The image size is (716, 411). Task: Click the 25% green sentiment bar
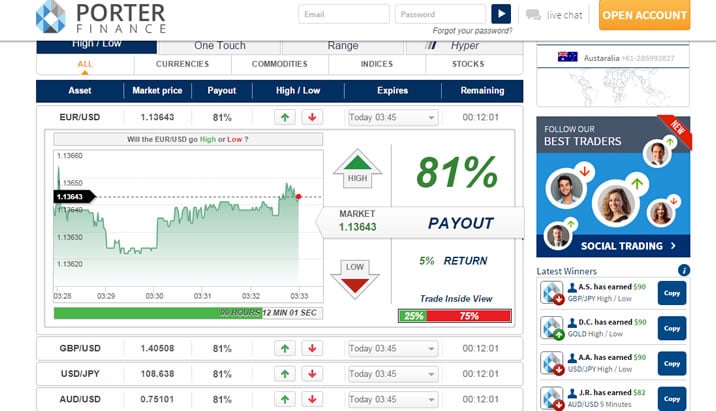point(413,316)
